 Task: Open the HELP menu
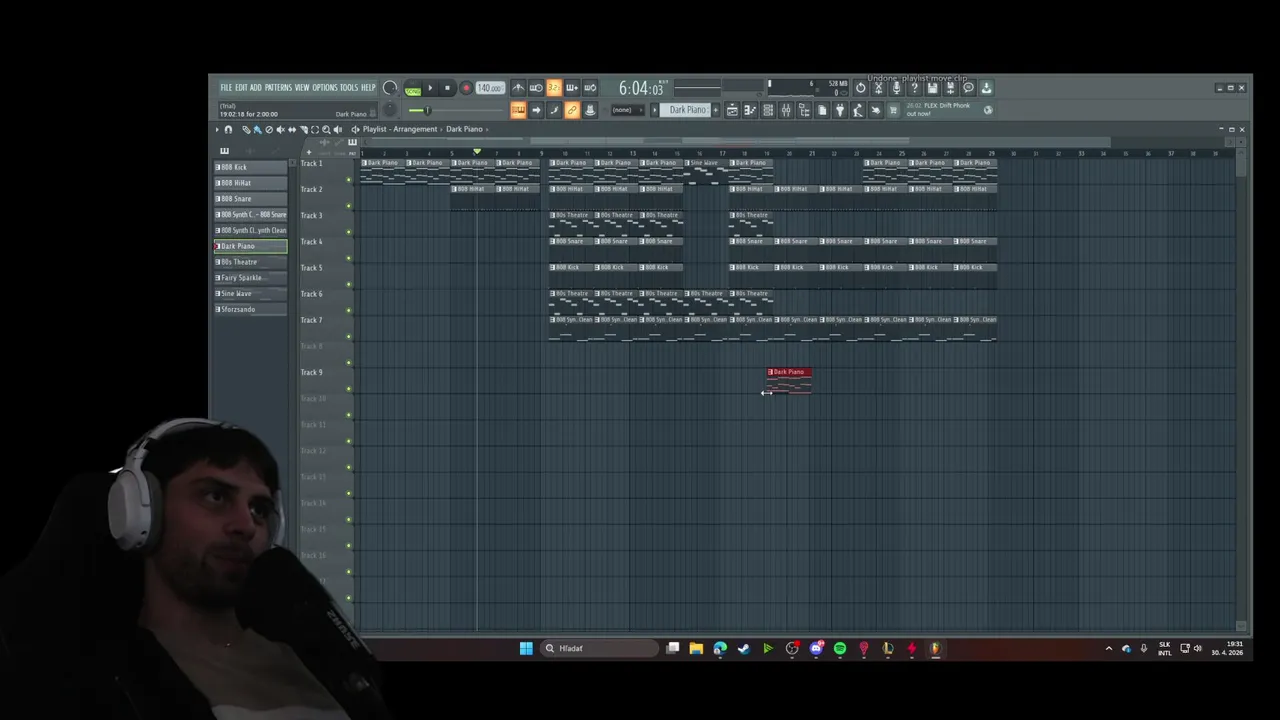click(368, 88)
